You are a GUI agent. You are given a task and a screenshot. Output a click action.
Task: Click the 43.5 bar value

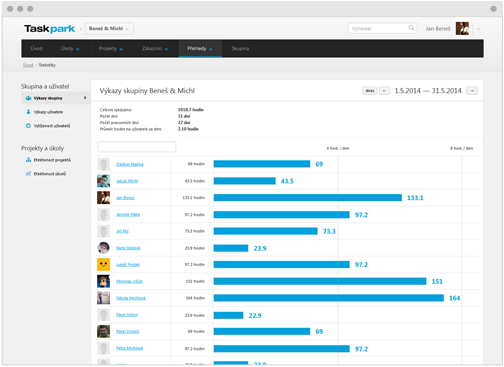pos(287,181)
